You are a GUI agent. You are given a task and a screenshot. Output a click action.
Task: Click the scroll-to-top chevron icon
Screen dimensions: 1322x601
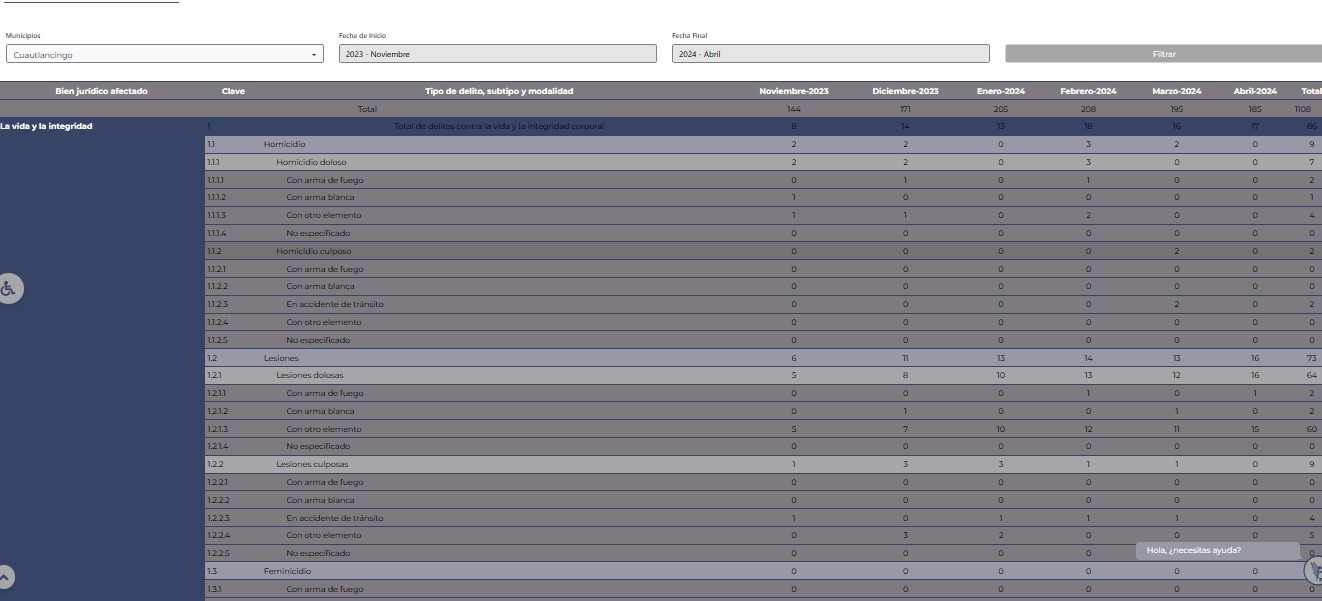(x=5, y=577)
